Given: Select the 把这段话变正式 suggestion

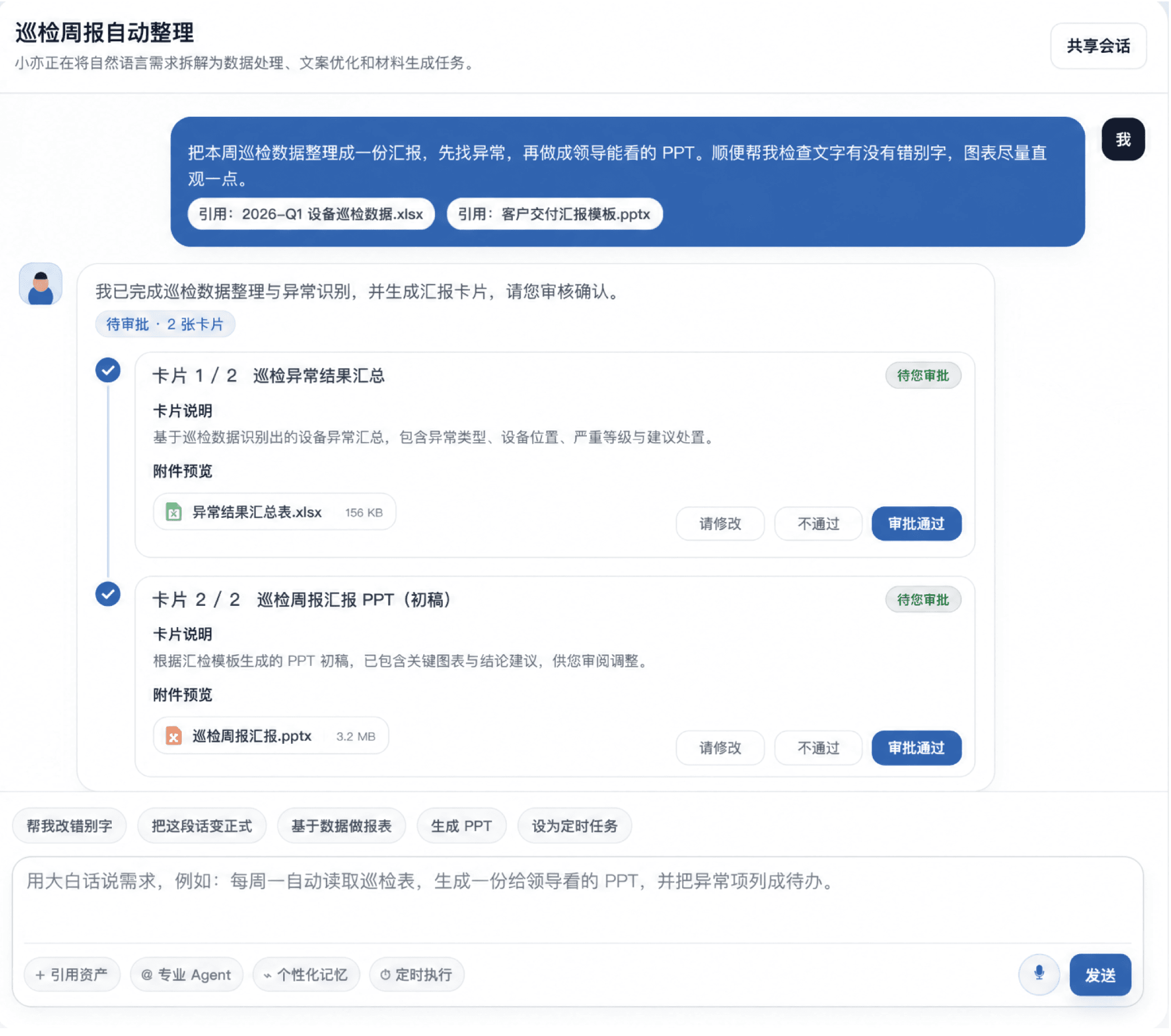Looking at the screenshot, I should (202, 826).
